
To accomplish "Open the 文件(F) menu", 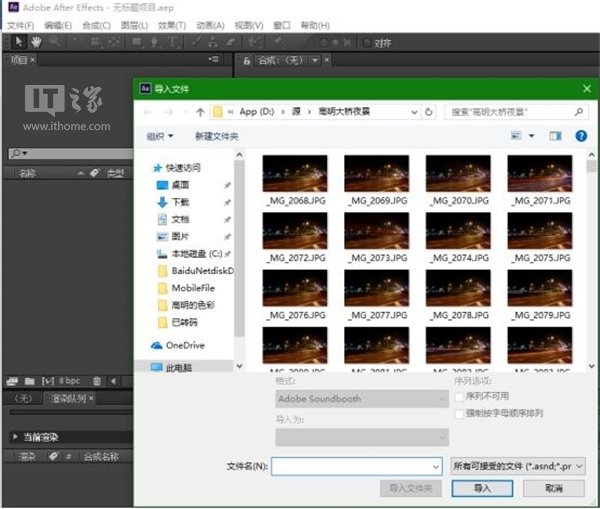I will 21,26.
